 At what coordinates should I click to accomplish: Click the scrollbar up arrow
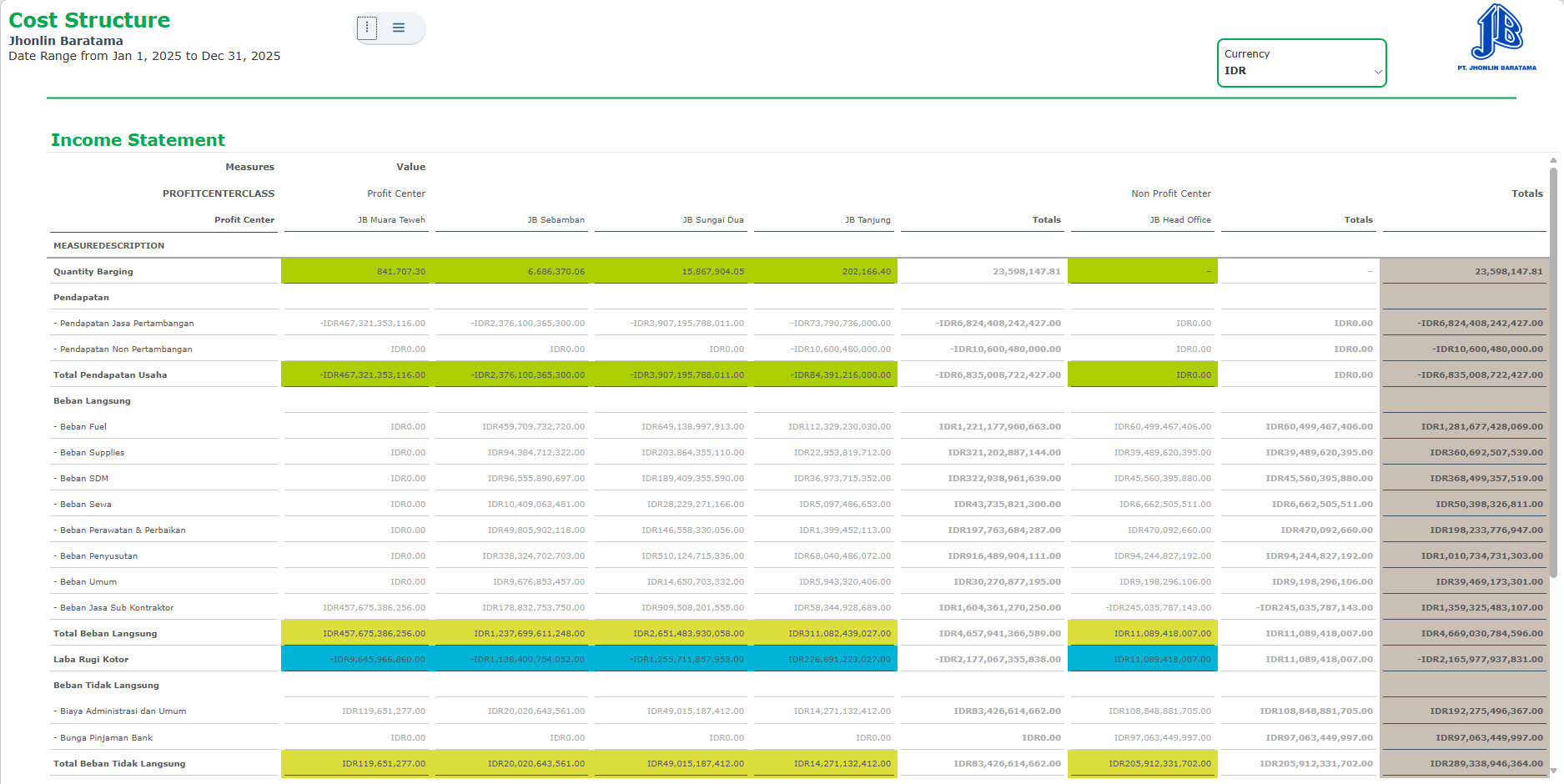pos(1553,160)
